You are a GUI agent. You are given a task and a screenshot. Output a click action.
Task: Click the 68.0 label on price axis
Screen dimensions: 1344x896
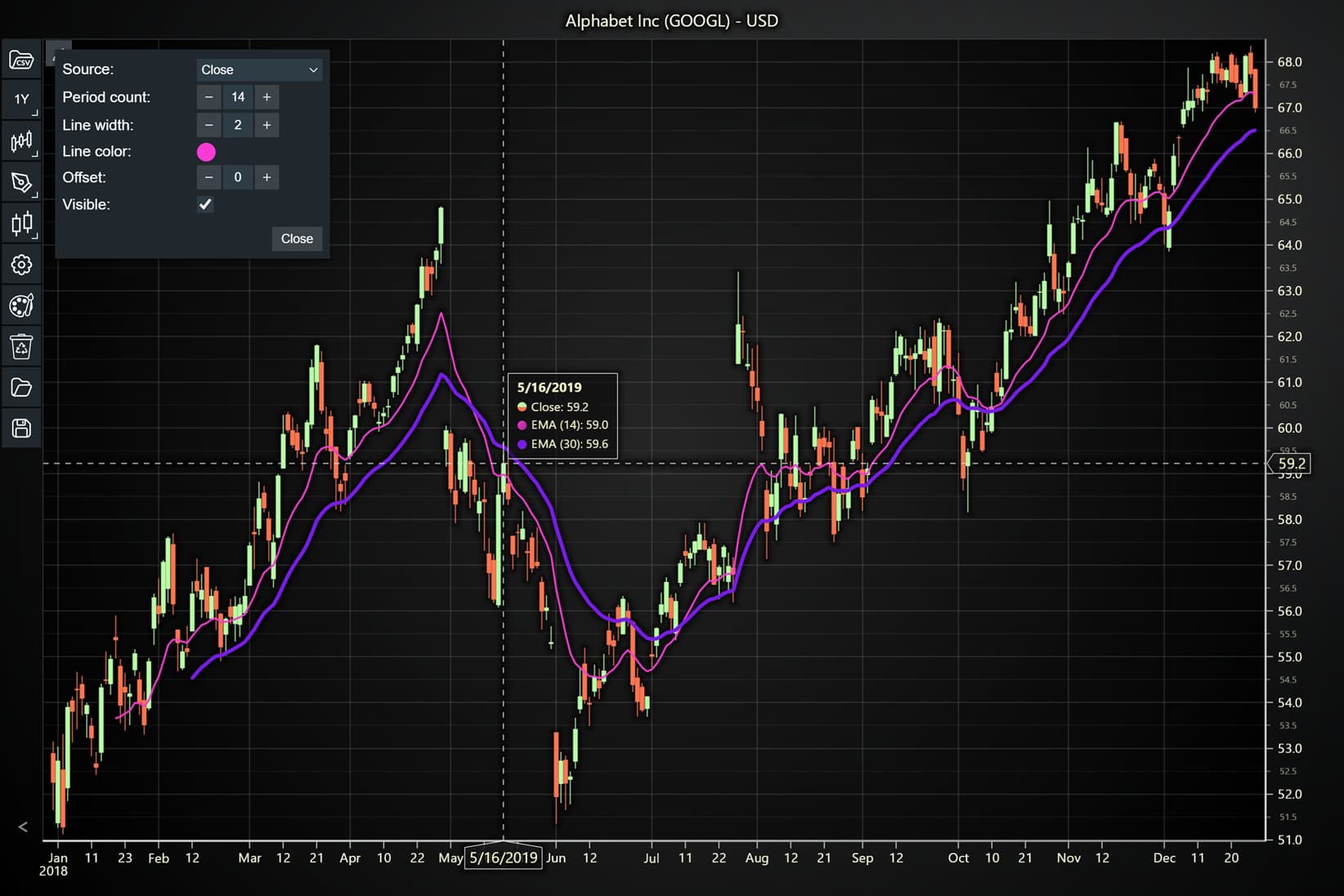point(1289,62)
